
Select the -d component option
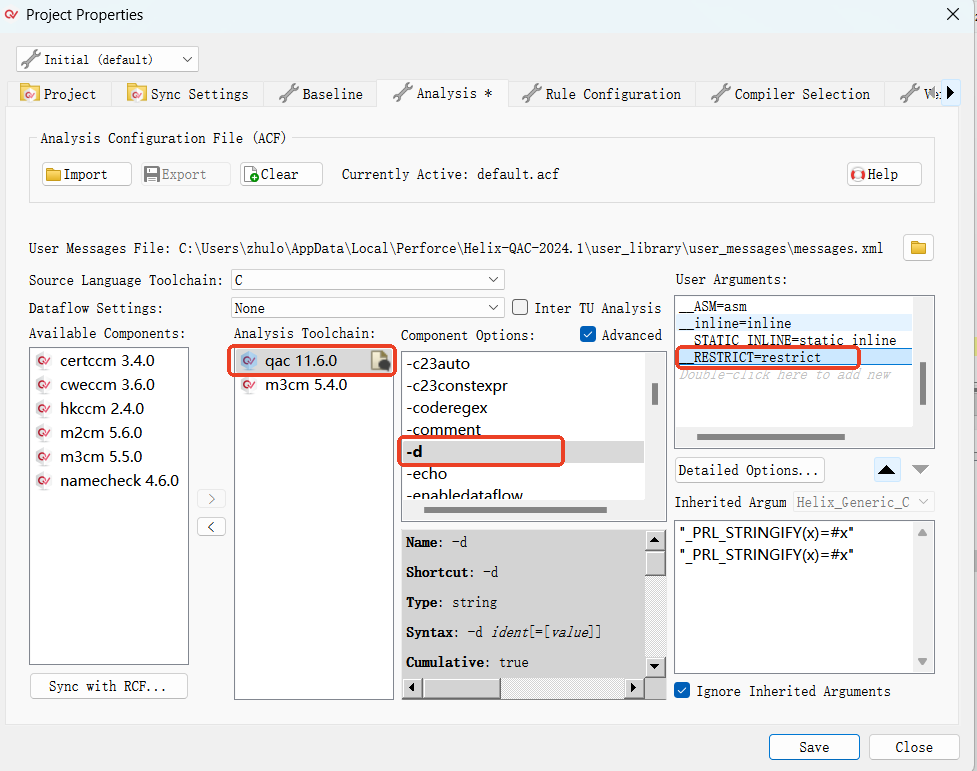point(523,452)
